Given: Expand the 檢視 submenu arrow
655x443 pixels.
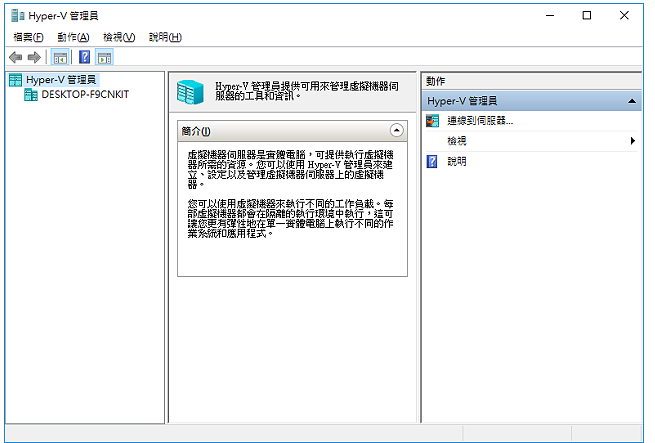Looking at the screenshot, I should [633, 141].
